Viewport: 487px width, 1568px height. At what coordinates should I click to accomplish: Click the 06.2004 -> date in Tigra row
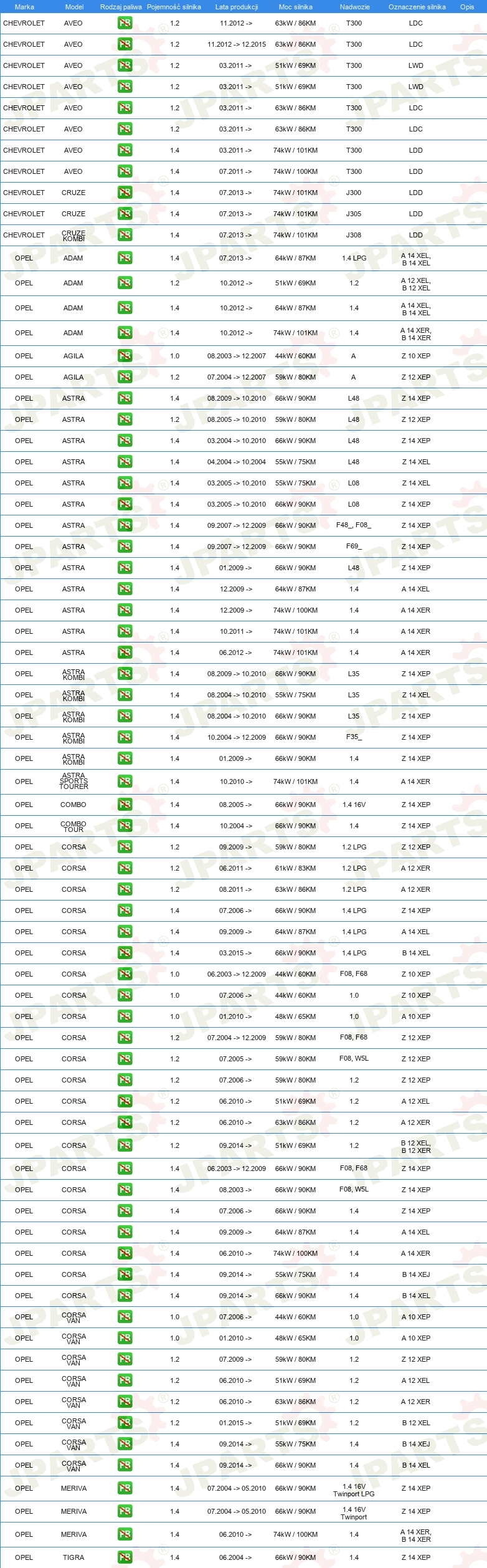[235, 1557]
